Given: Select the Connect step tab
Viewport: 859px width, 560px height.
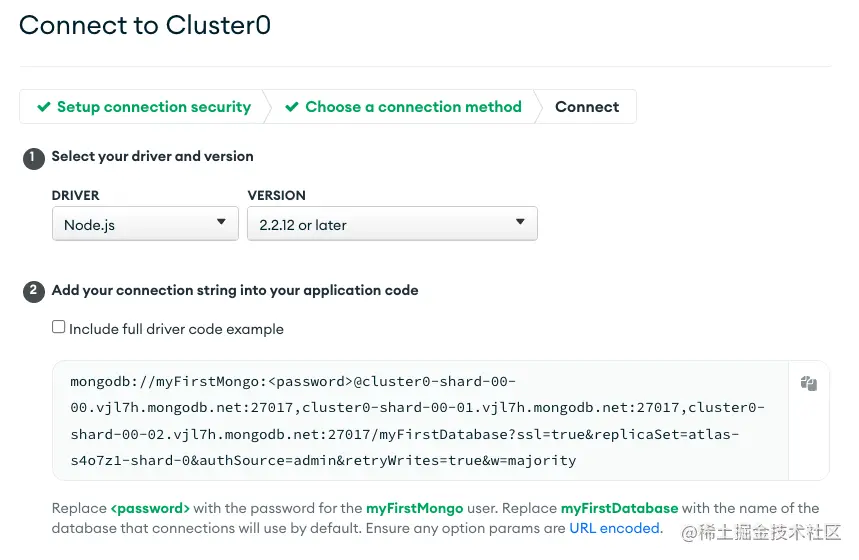Looking at the screenshot, I should pos(587,107).
